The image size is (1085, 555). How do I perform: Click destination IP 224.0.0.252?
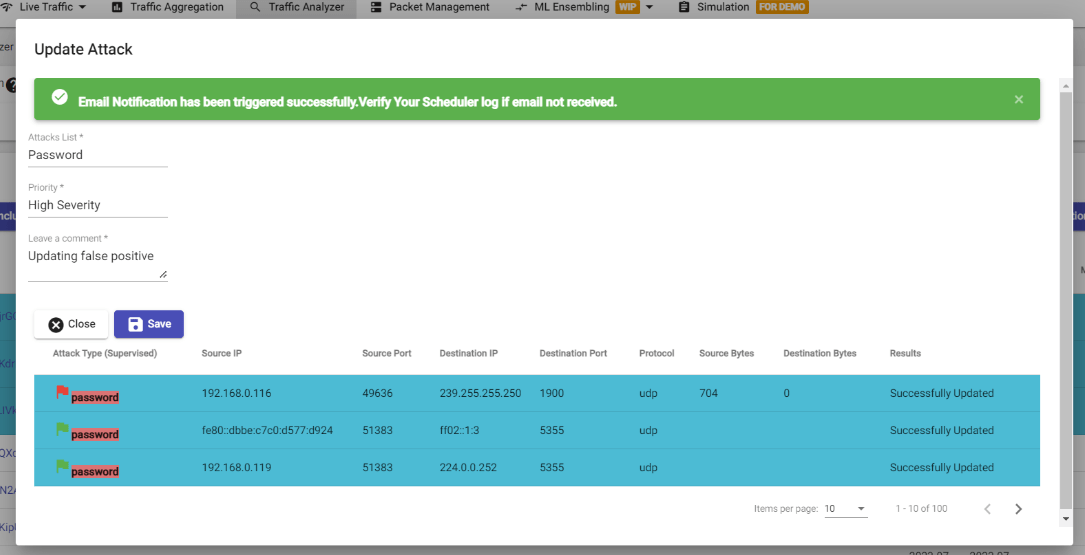click(x=468, y=468)
